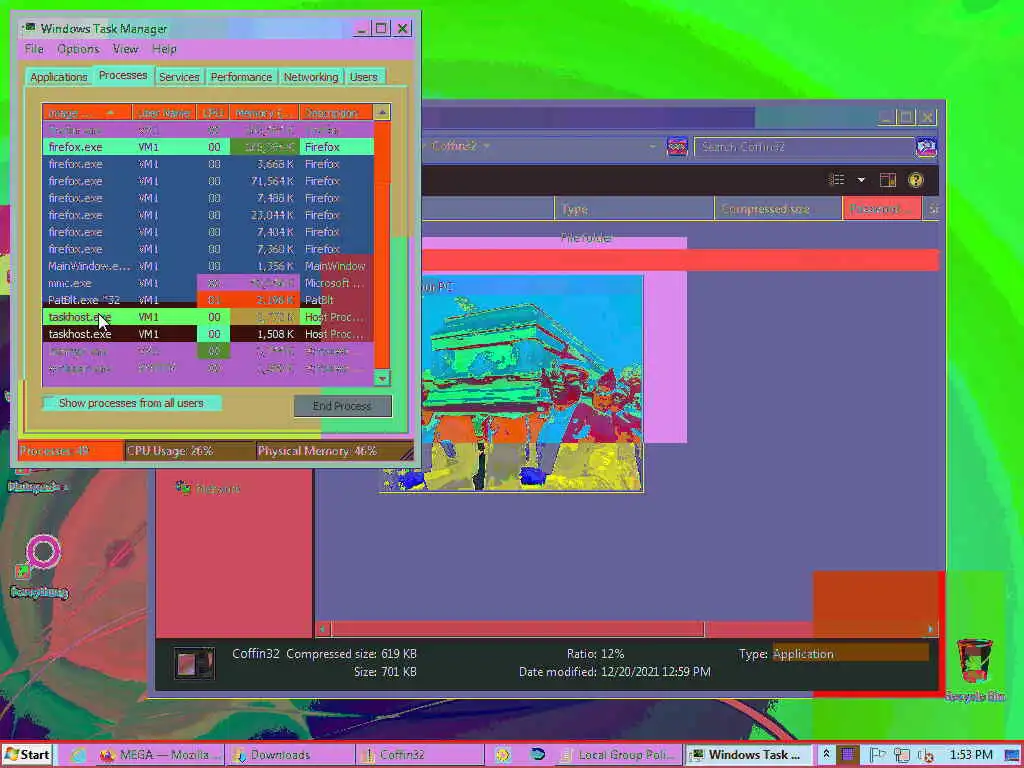
Task: Switch to the Applications tab
Action: [59, 77]
